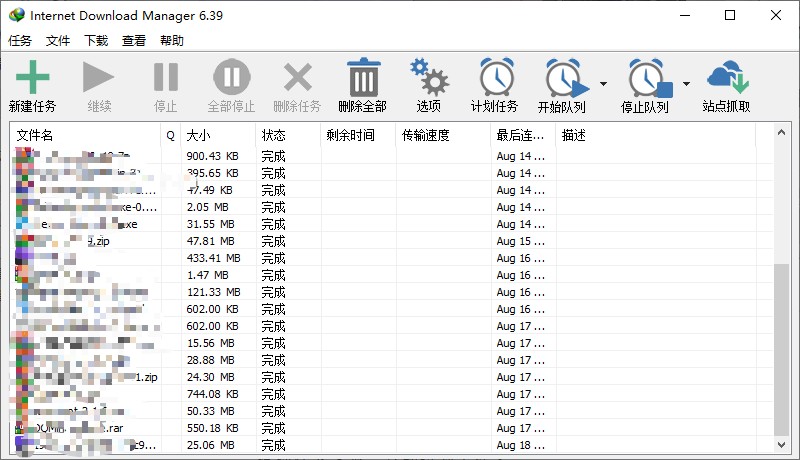Viewport: 800px width, 460px height.
Task: Select the row sized 24.30 MB
Action: [x=392, y=377]
